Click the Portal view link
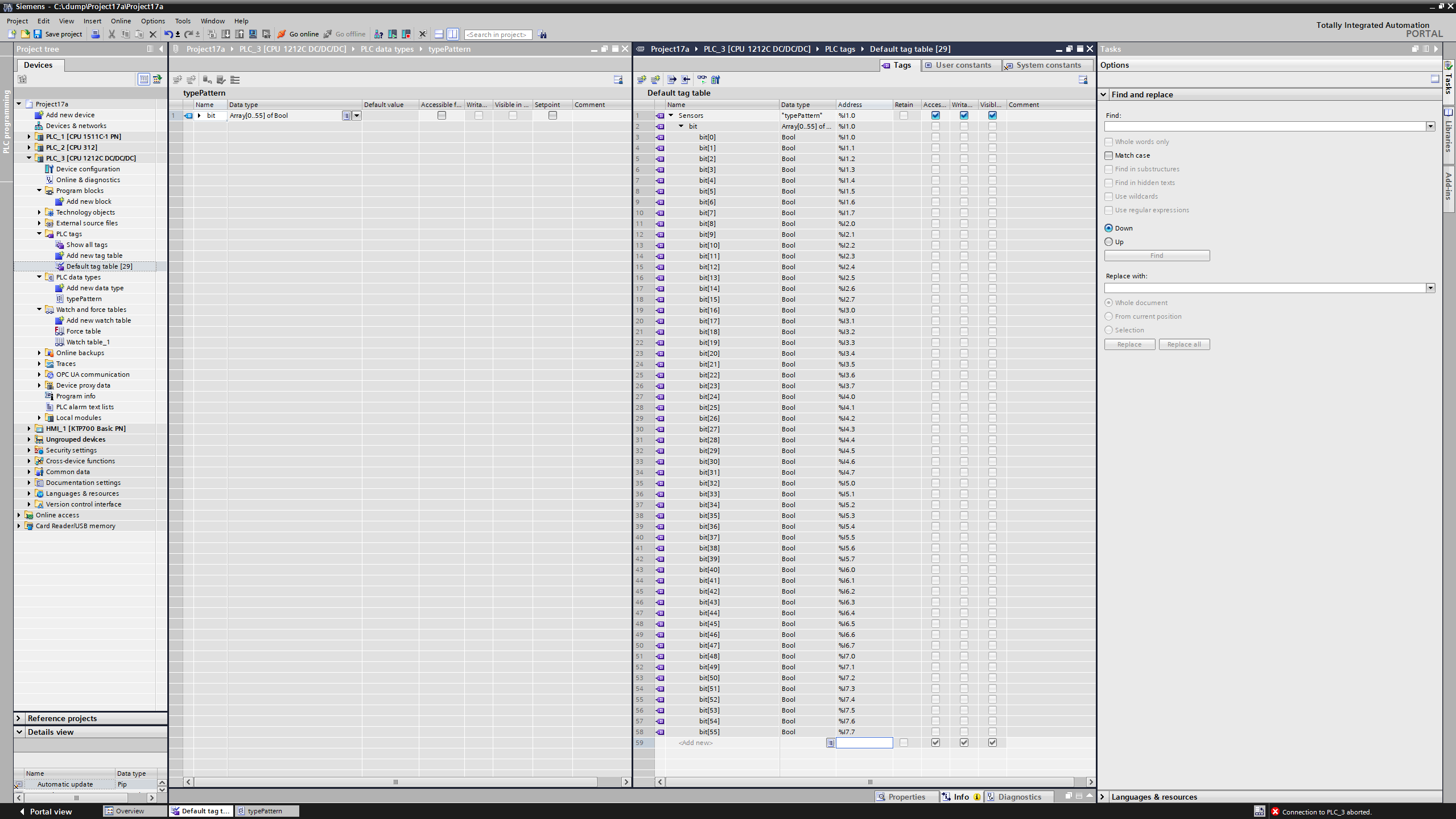The width and height of the screenshot is (1456, 819). (50, 811)
